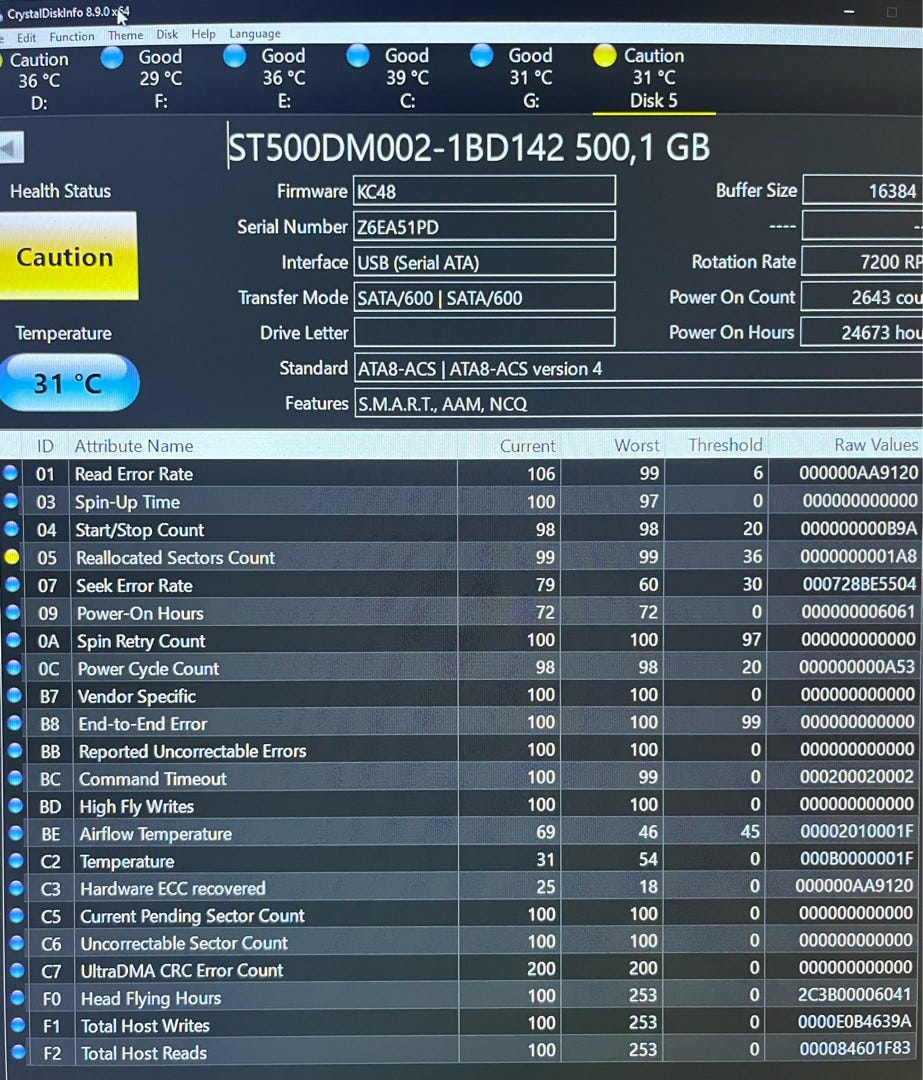Click the Current column header
Viewport: 923px width, 1080px height.
[x=527, y=446]
